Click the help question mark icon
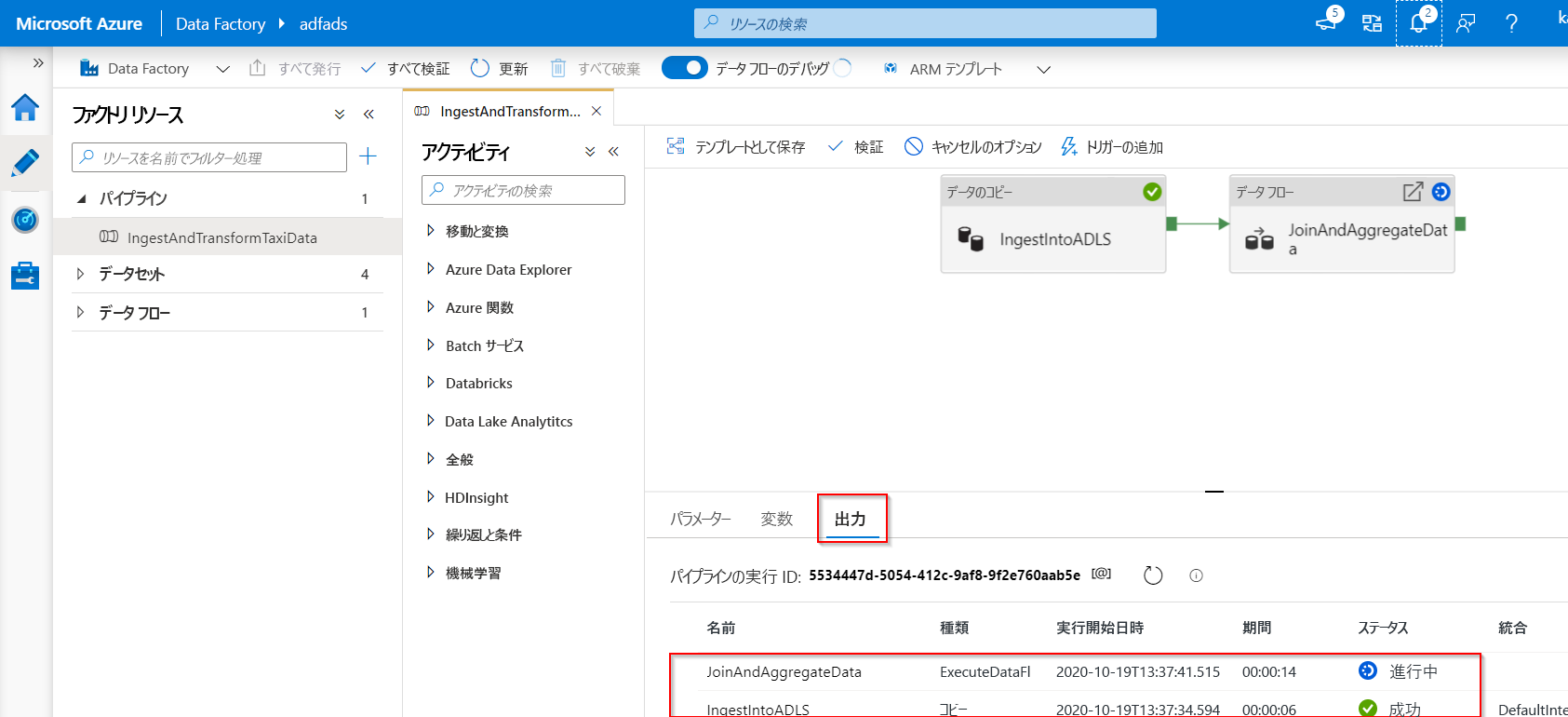 point(1511,23)
